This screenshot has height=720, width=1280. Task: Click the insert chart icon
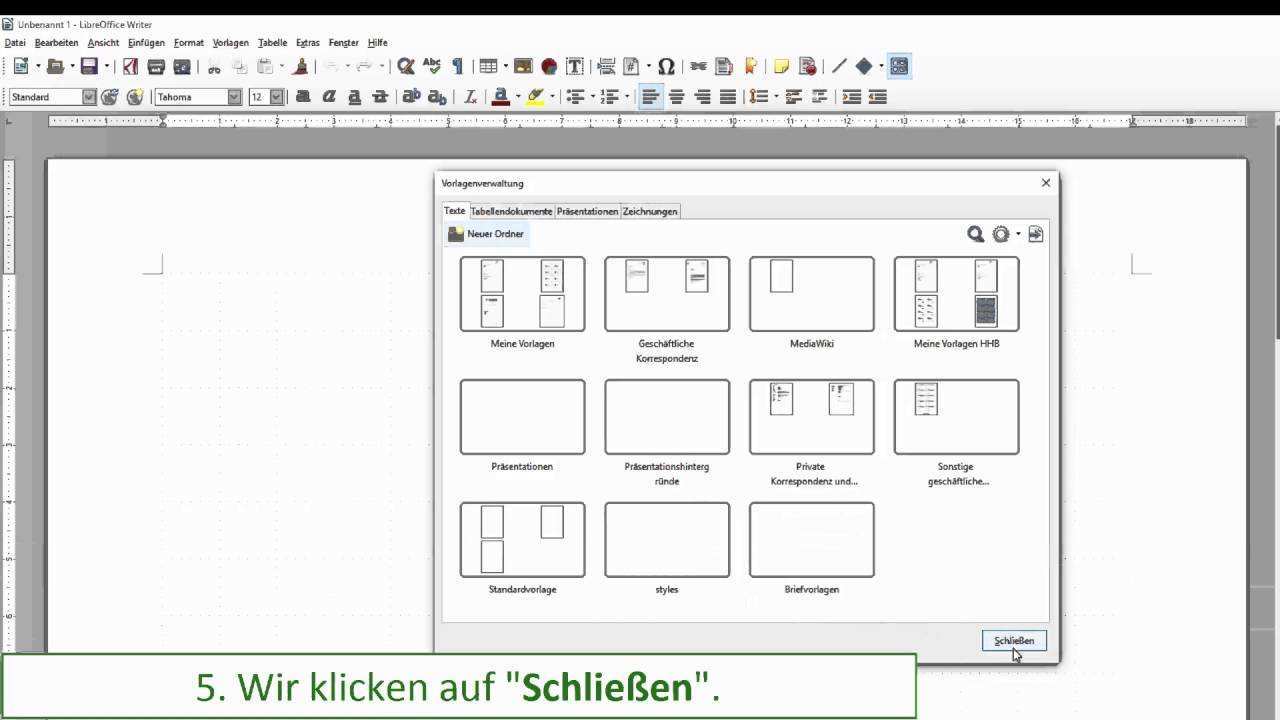(x=549, y=67)
